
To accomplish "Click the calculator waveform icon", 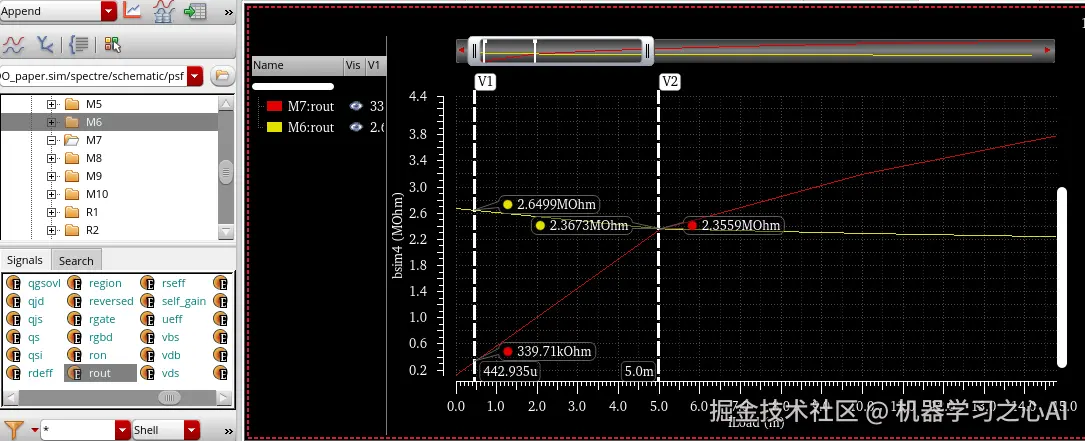I will click(163, 10).
